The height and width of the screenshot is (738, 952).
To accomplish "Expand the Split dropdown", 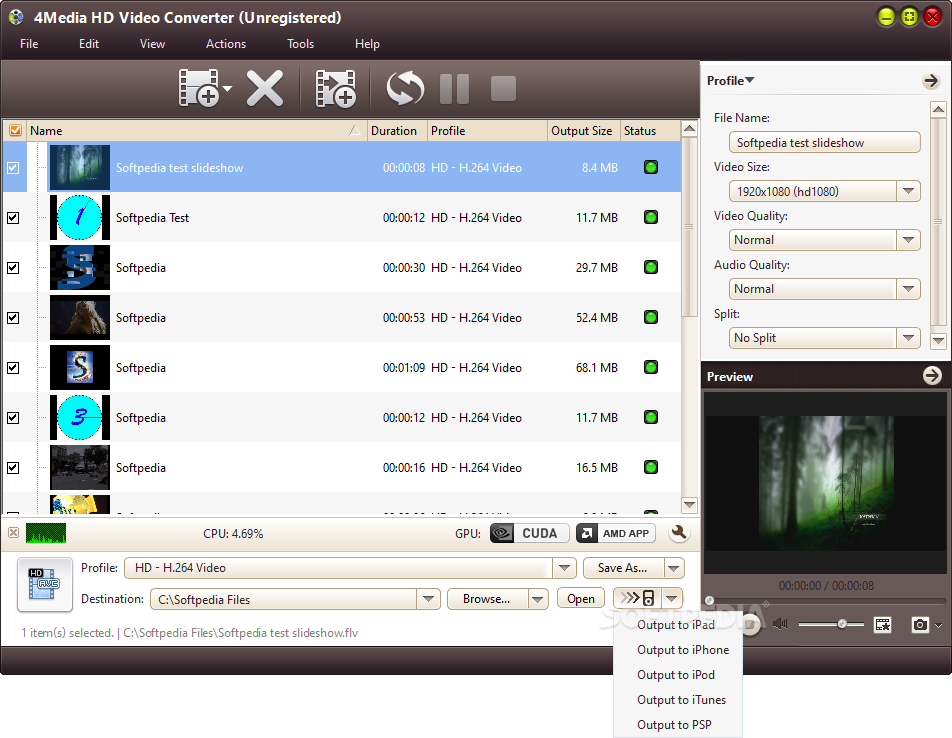I will [908, 338].
